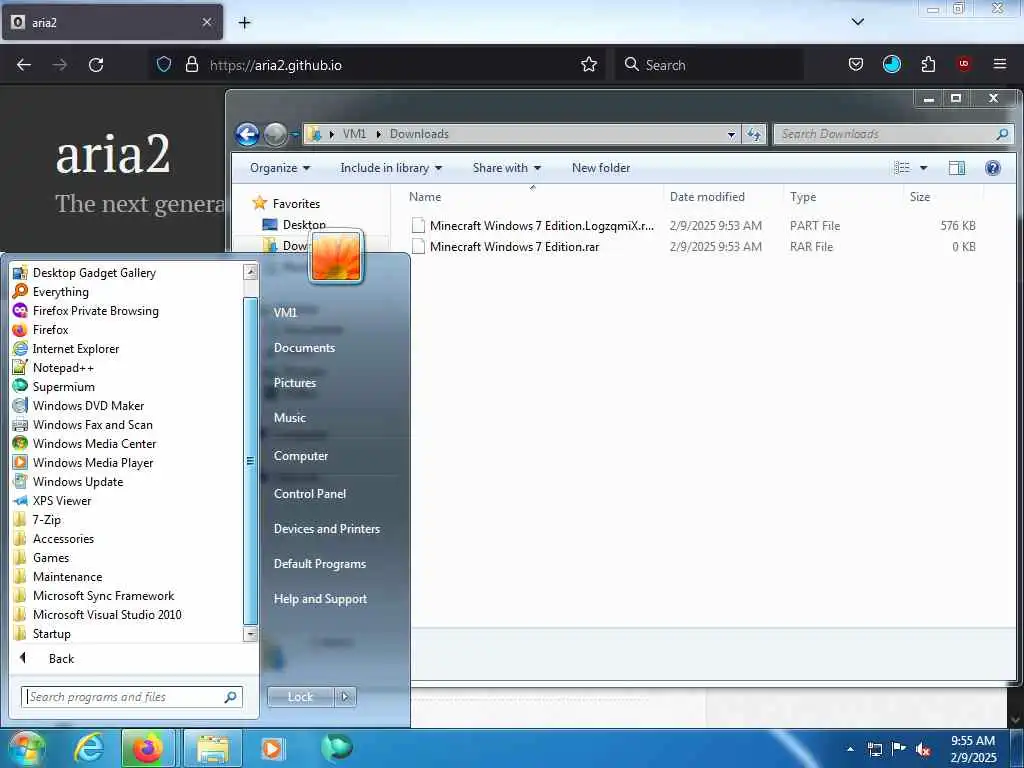This screenshot has width=1024, height=768.
Task: Focus the Search Downloads field
Action: (x=893, y=134)
